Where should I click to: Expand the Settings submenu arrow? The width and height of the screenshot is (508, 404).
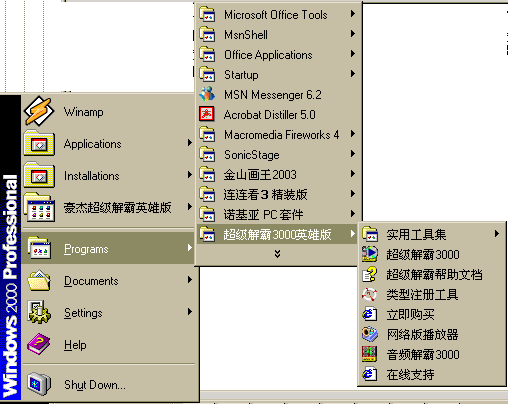coord(190,312)
